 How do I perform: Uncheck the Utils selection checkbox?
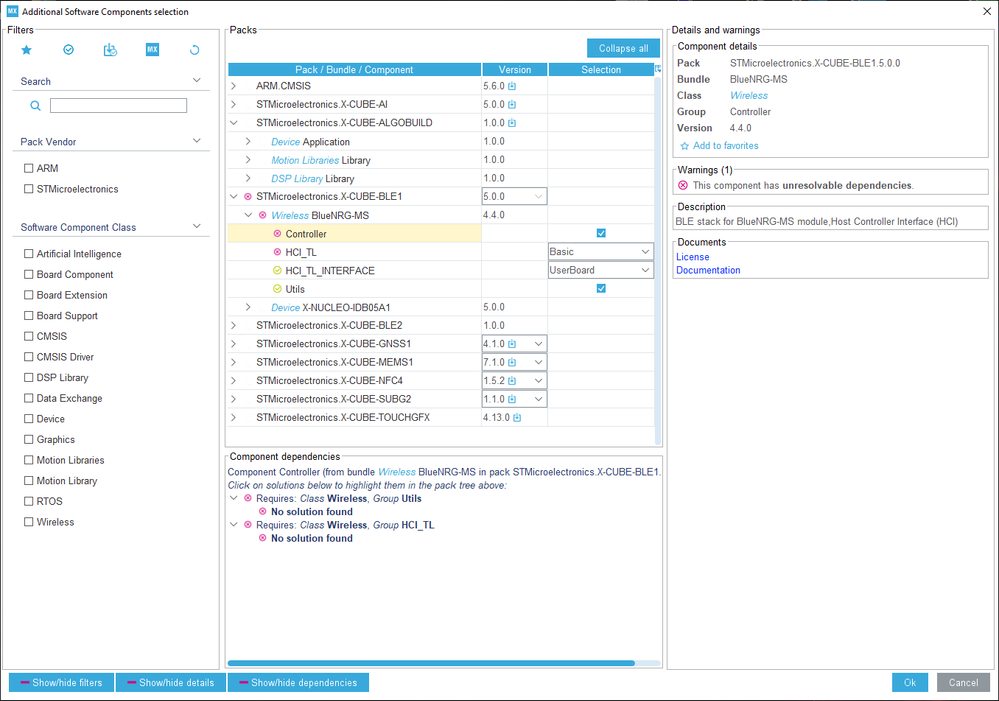point(601,289)
